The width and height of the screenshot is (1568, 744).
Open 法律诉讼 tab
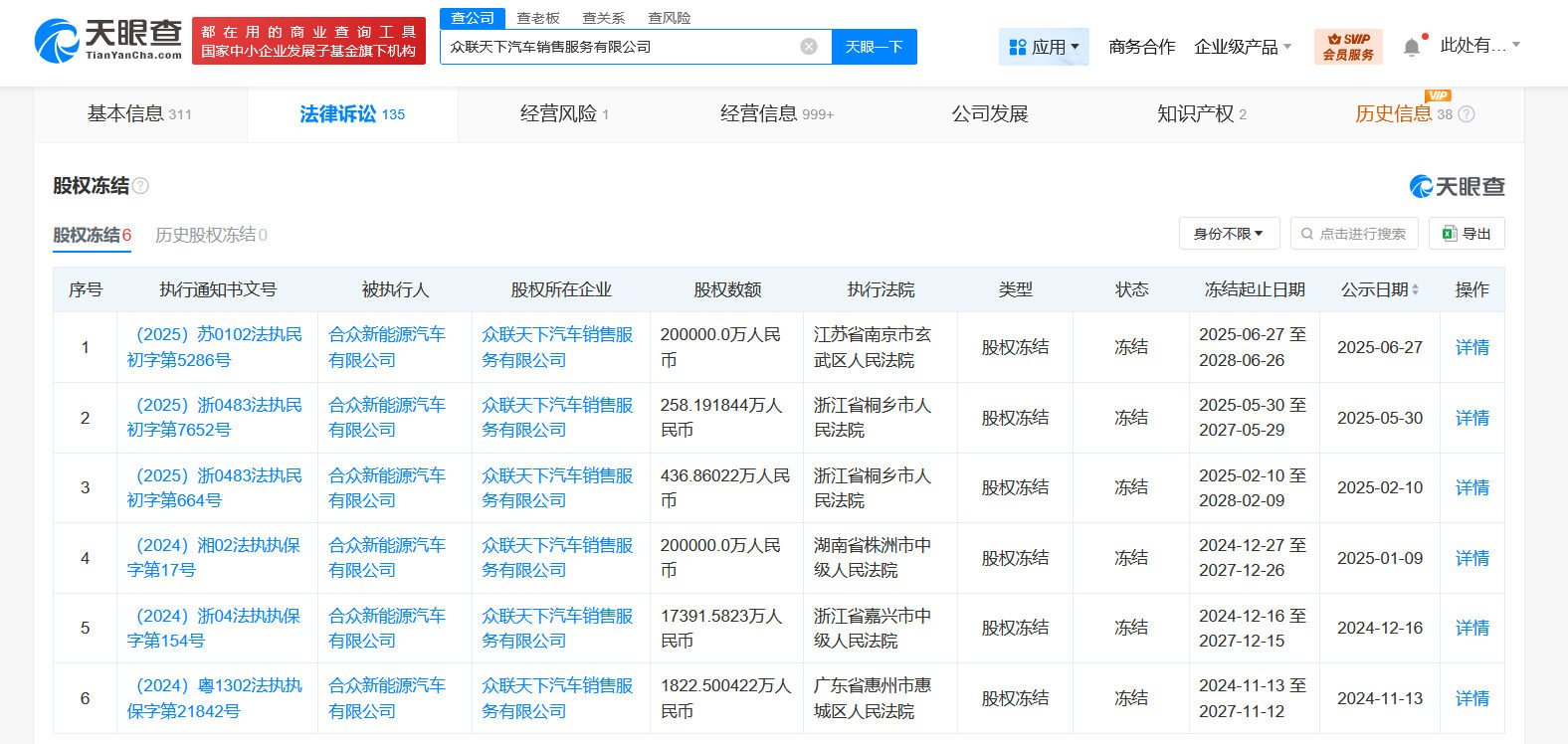[352, 114]
